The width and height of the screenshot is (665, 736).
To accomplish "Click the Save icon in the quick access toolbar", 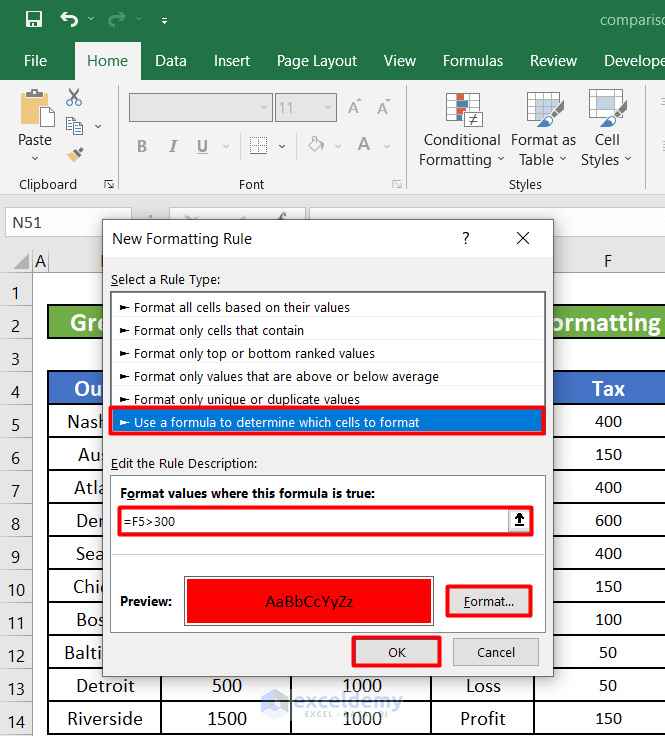I will point(34,19).
